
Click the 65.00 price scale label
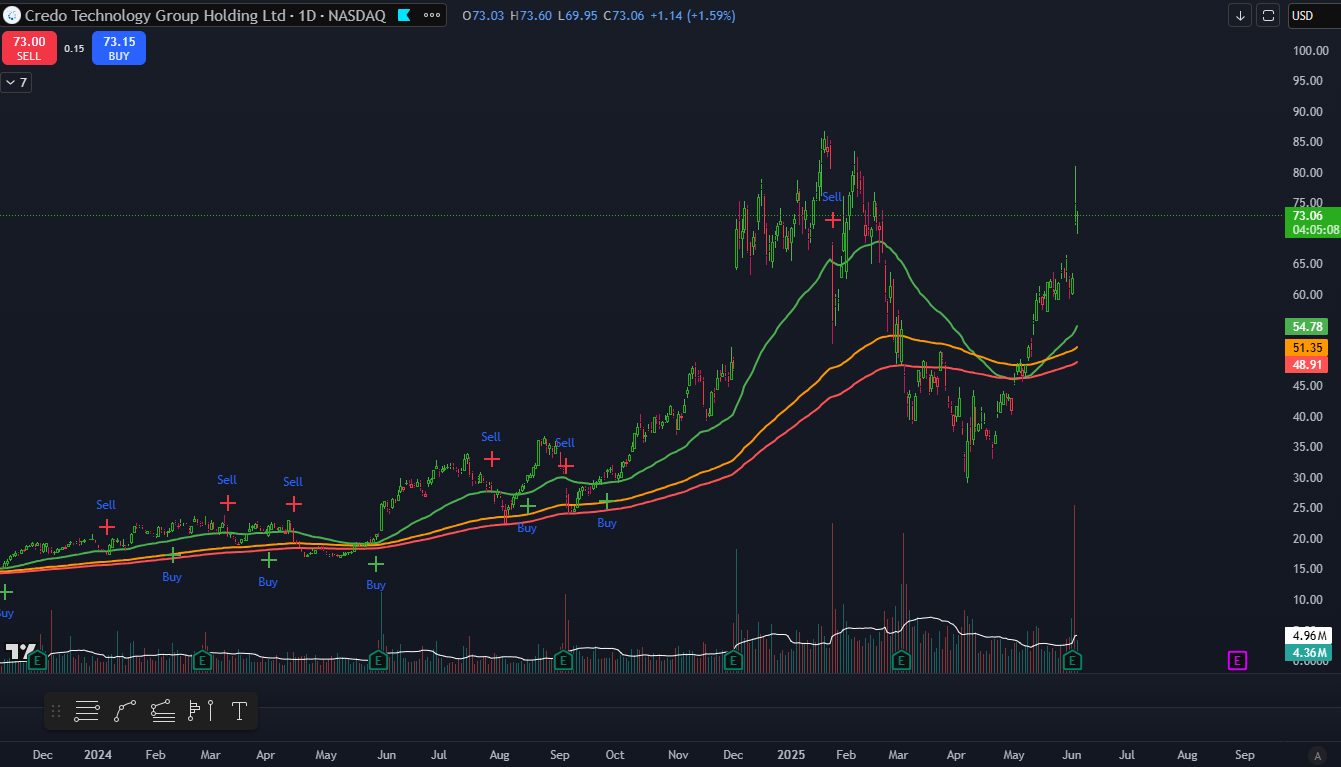[x=1308, y=264]
